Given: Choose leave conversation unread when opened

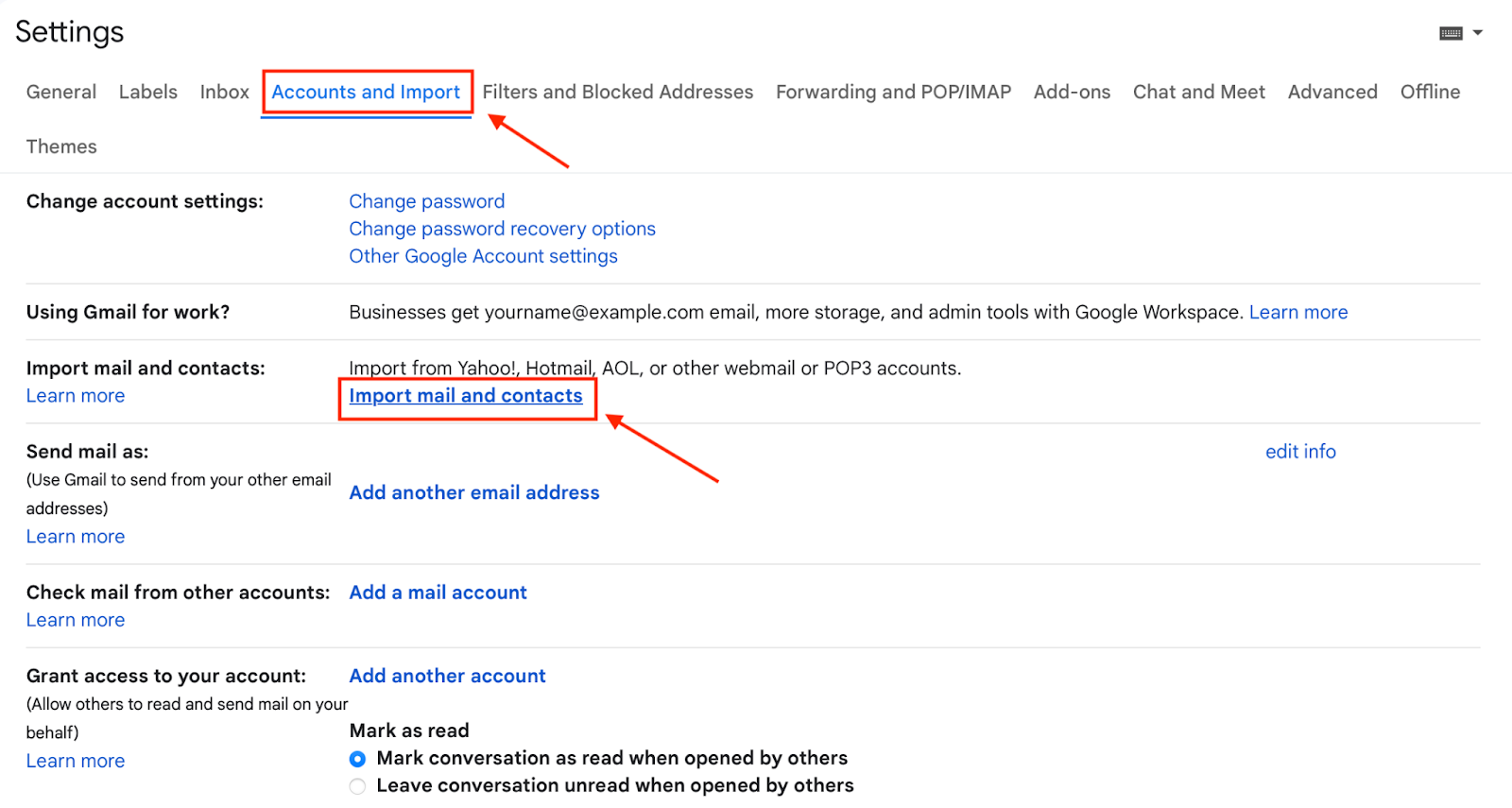Looking at the screenshot, I should point(357,785).
